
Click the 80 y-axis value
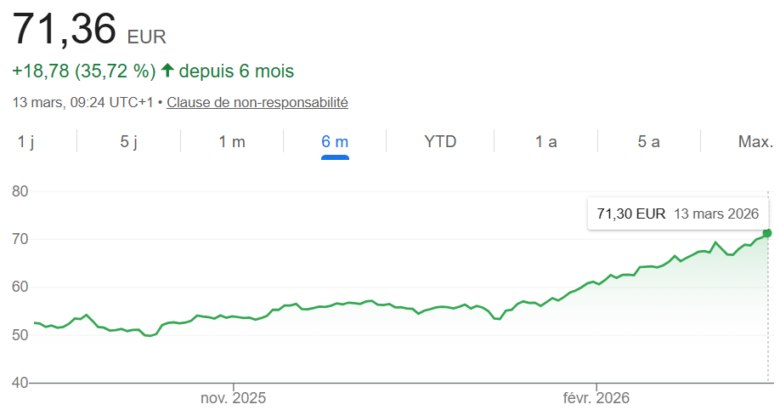[20, 191]
